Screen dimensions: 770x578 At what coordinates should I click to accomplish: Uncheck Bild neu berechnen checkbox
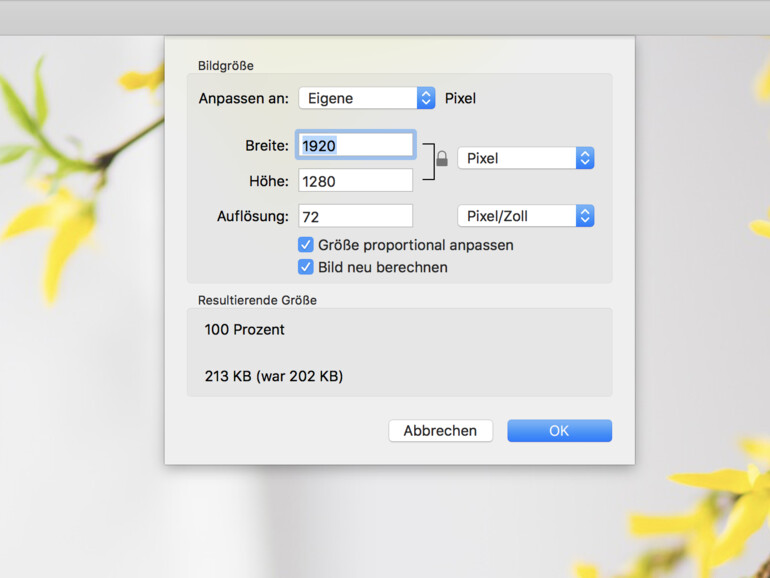coord(305,267)
